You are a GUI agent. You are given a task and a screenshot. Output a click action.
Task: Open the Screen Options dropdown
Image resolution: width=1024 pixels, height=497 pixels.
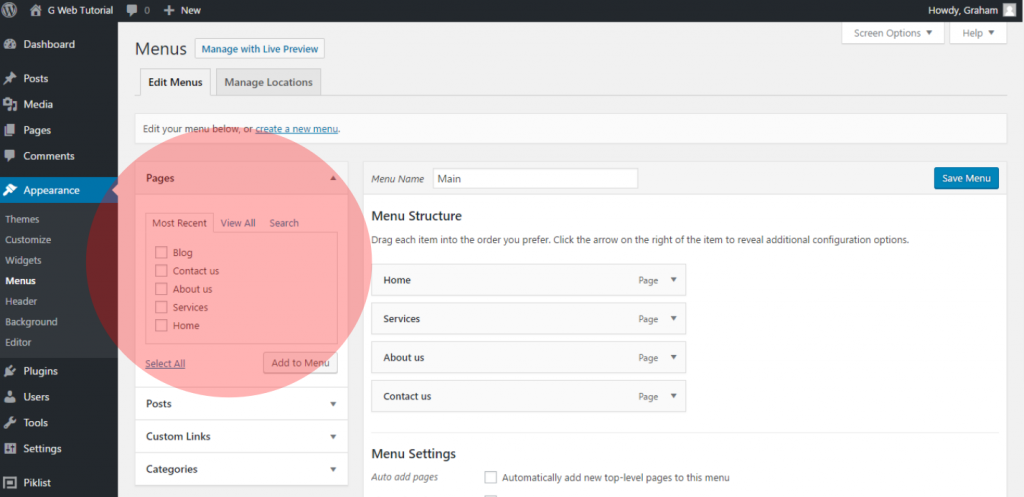[x=893, y=33]
